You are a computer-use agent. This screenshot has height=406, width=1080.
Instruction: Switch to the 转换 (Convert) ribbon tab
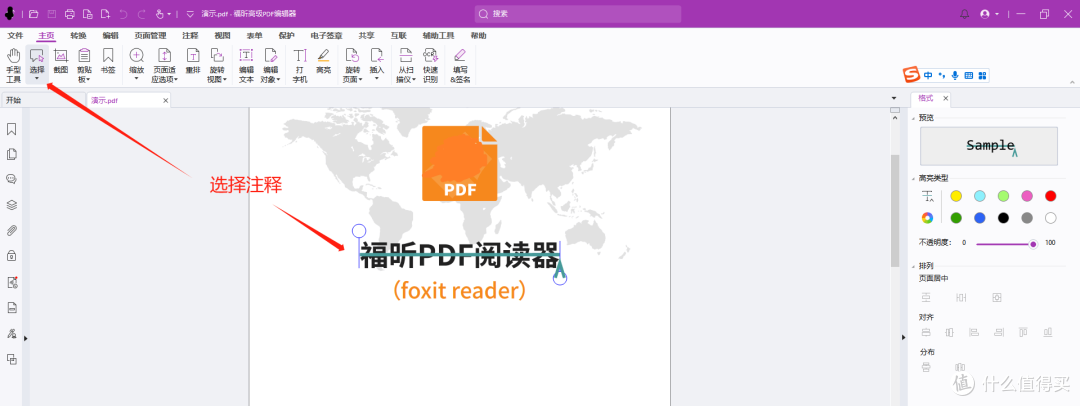click(x=79, y=36)
